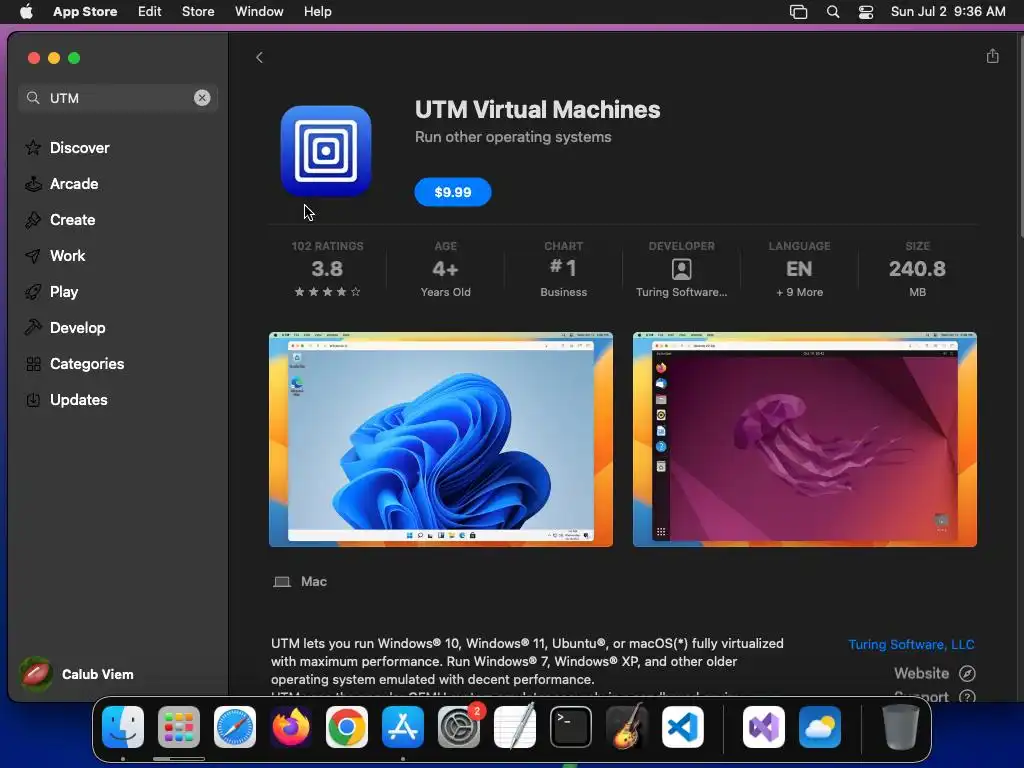This screenshot has width=1024, height=768.
Task: Open the cloud weather app in Dock
Action: [x=820, y=727]
